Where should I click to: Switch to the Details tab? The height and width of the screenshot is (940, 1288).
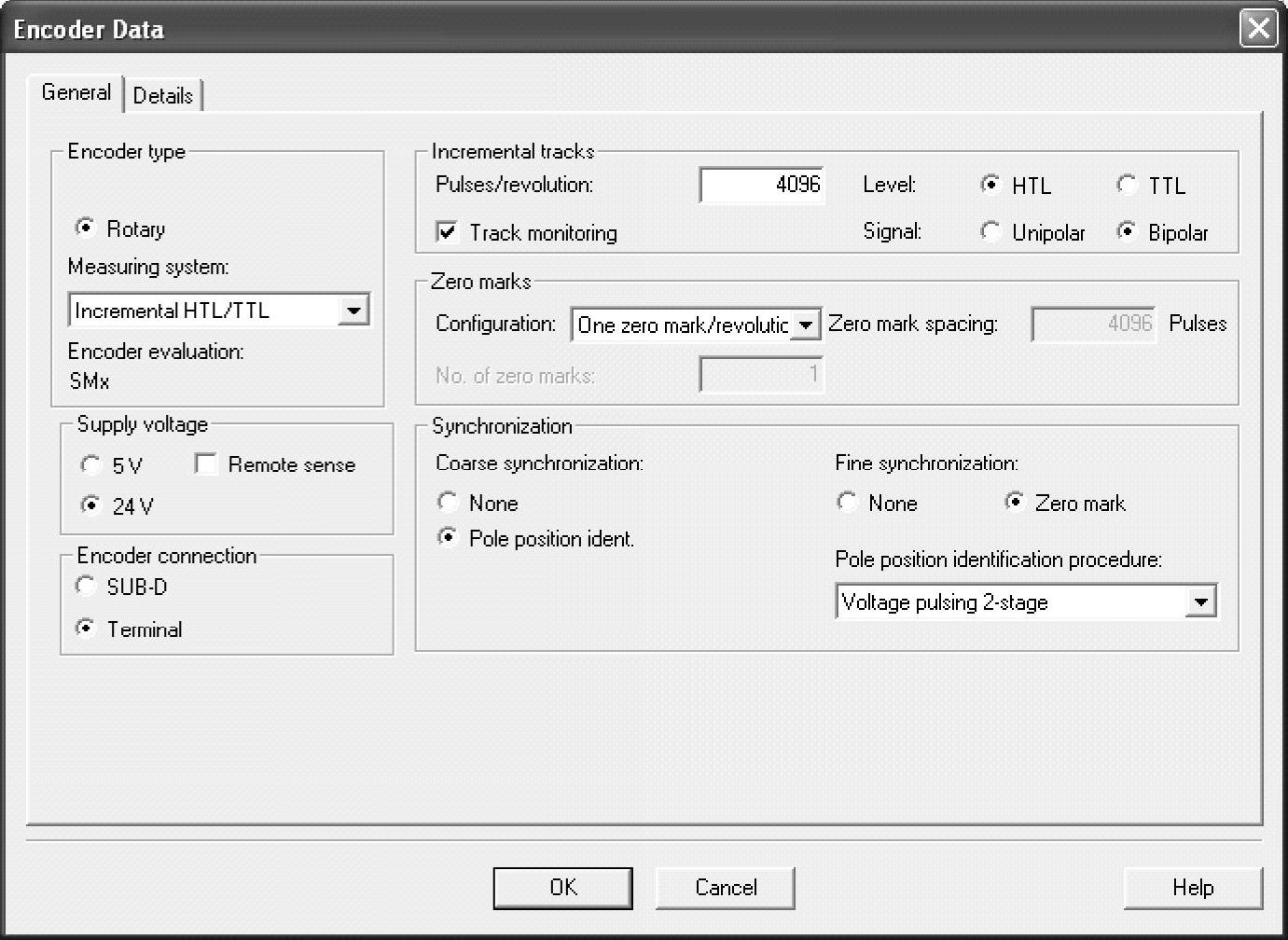[x=163, y=95]
